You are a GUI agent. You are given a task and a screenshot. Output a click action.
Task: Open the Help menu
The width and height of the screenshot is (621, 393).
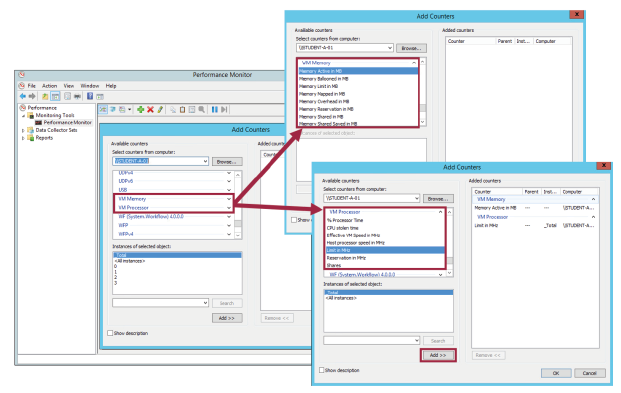[x=111, y=86]
